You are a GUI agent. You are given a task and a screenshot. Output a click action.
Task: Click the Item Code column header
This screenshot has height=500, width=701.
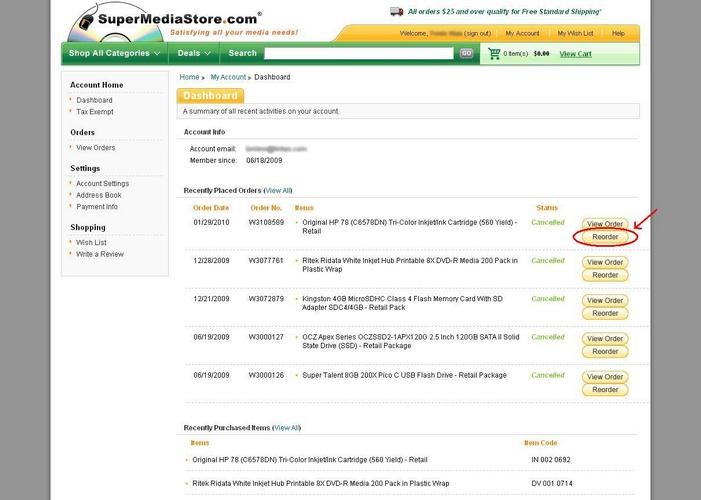(541, 443)
